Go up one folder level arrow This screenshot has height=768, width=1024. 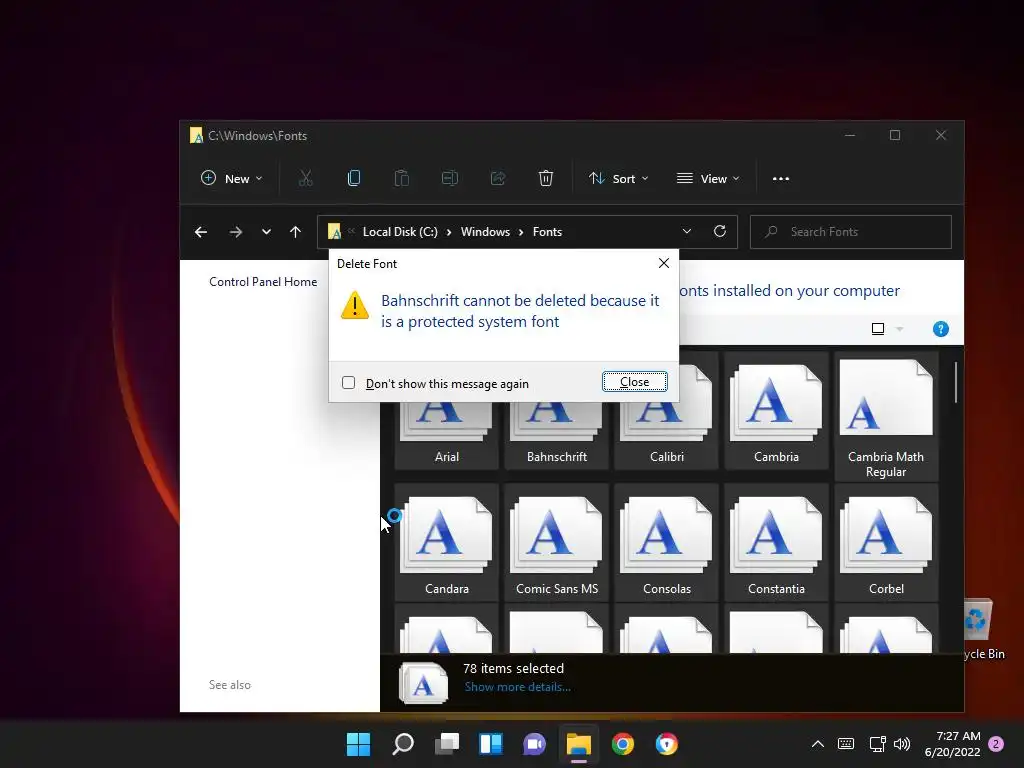click(x=295, y=232)
